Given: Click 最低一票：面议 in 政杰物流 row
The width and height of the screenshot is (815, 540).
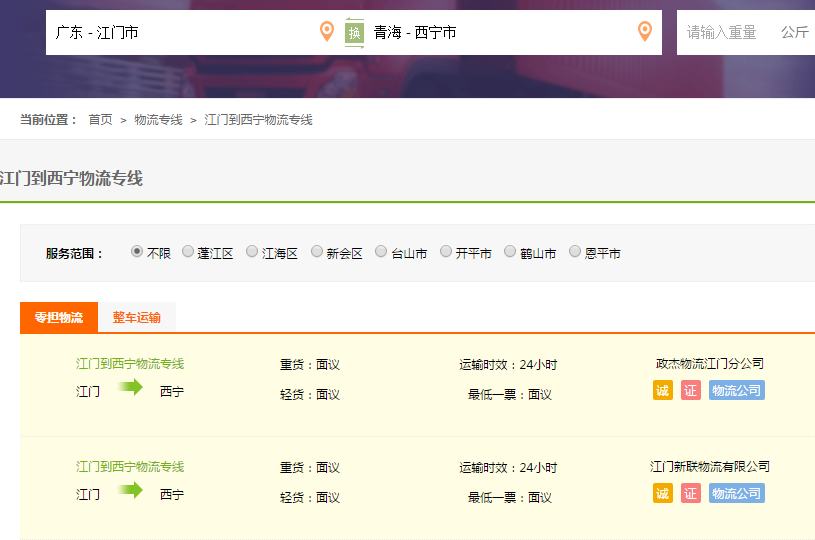Looking at the screenshot, I should tap(509, 395).
